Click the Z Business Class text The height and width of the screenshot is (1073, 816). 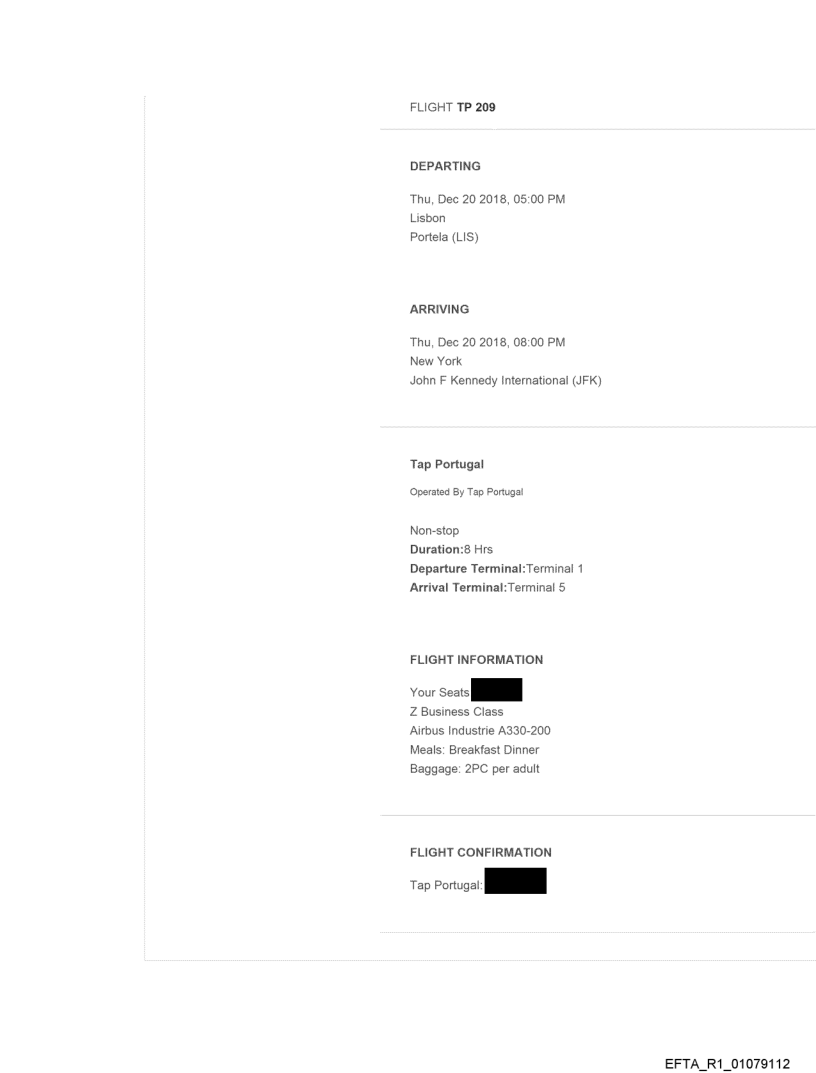(x=457, y=712)
